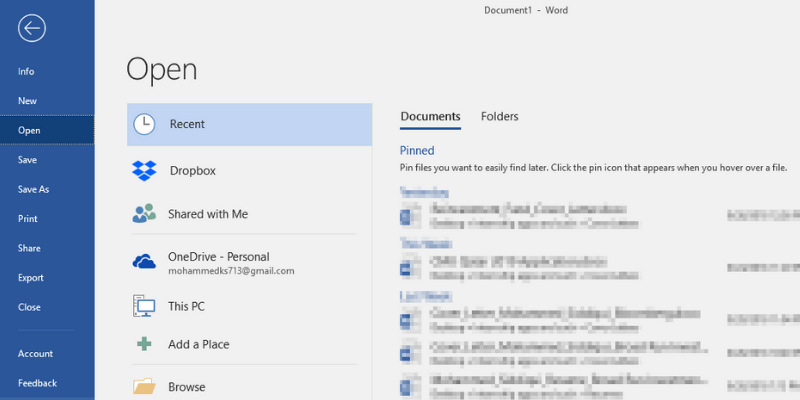Switch to the Documents tab

(x=431, y=117)
